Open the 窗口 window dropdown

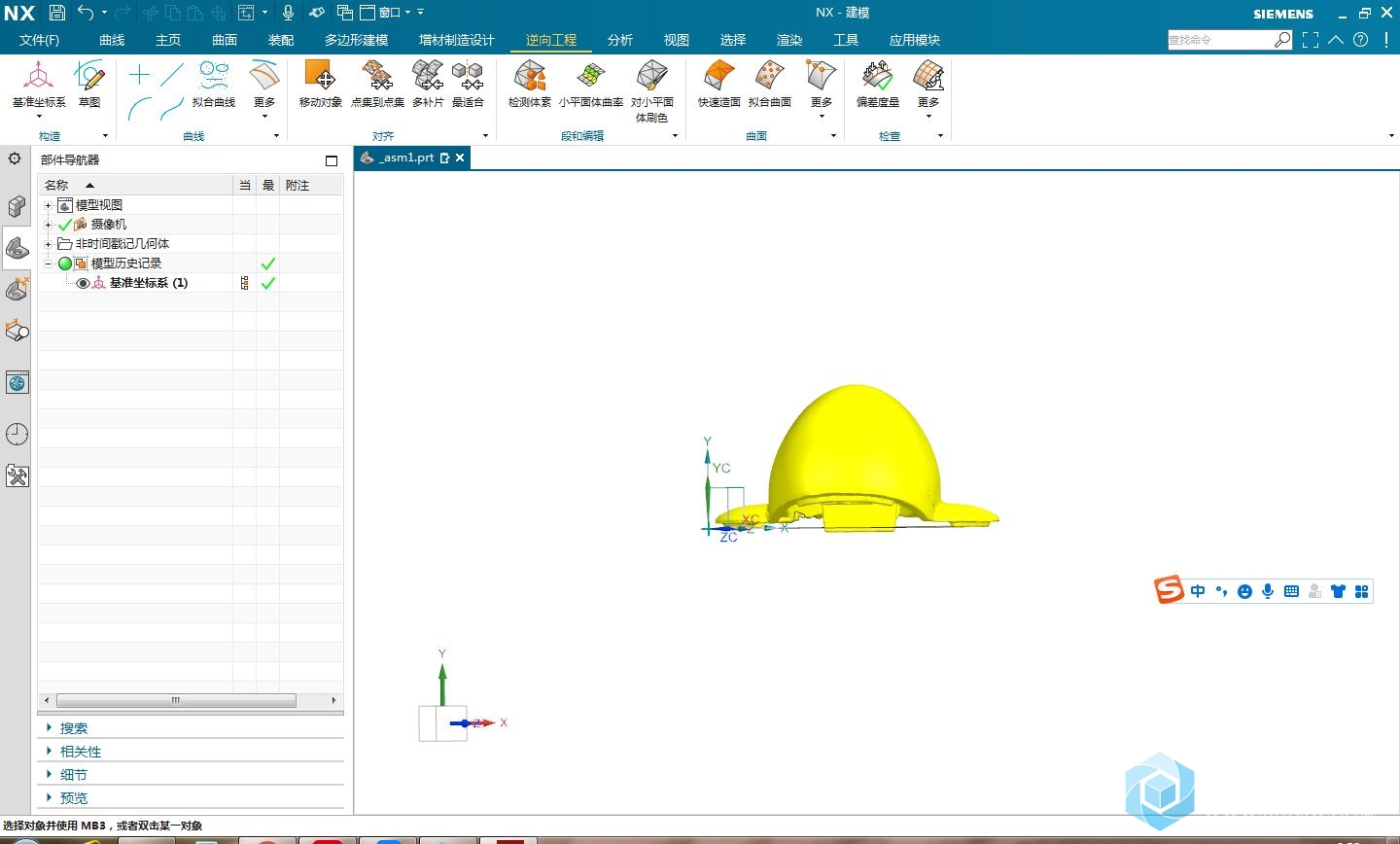click(x=385, y=13)
